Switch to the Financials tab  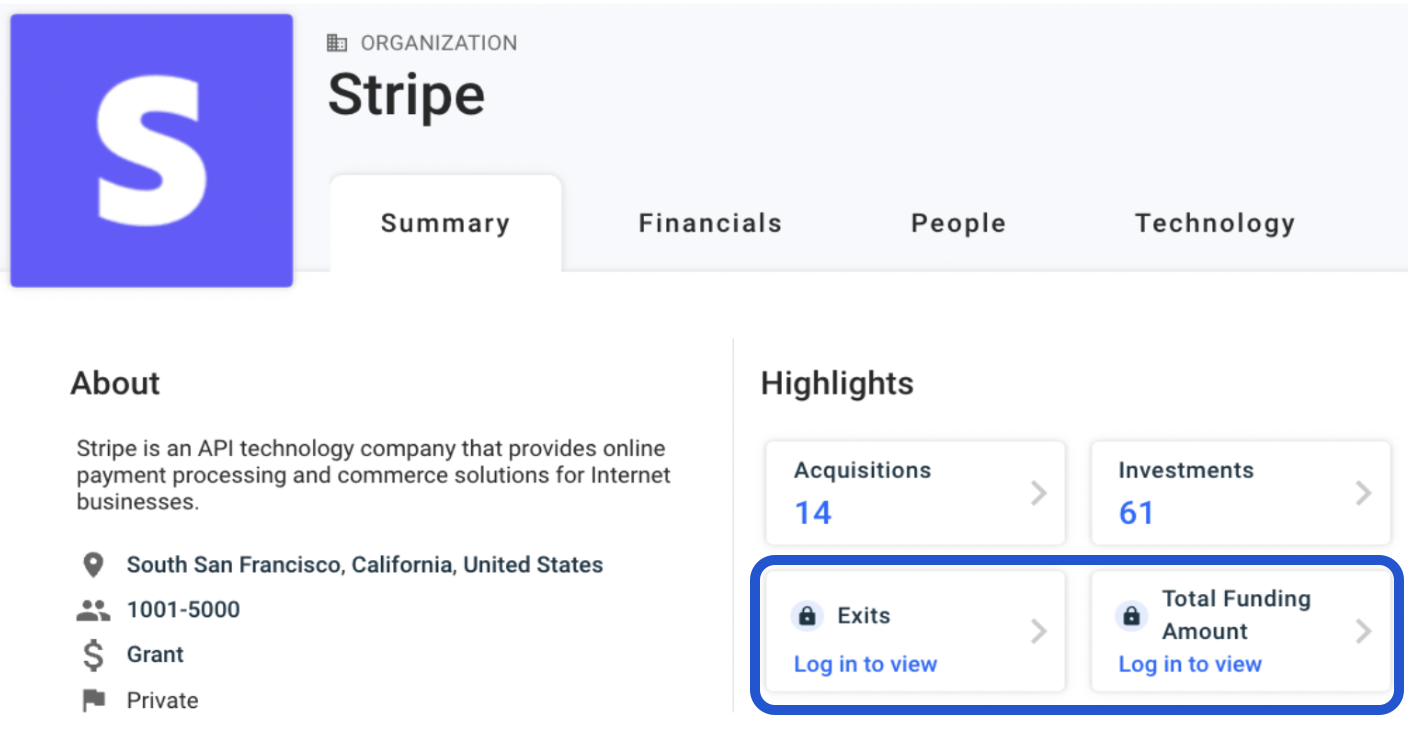click(710, 223)
